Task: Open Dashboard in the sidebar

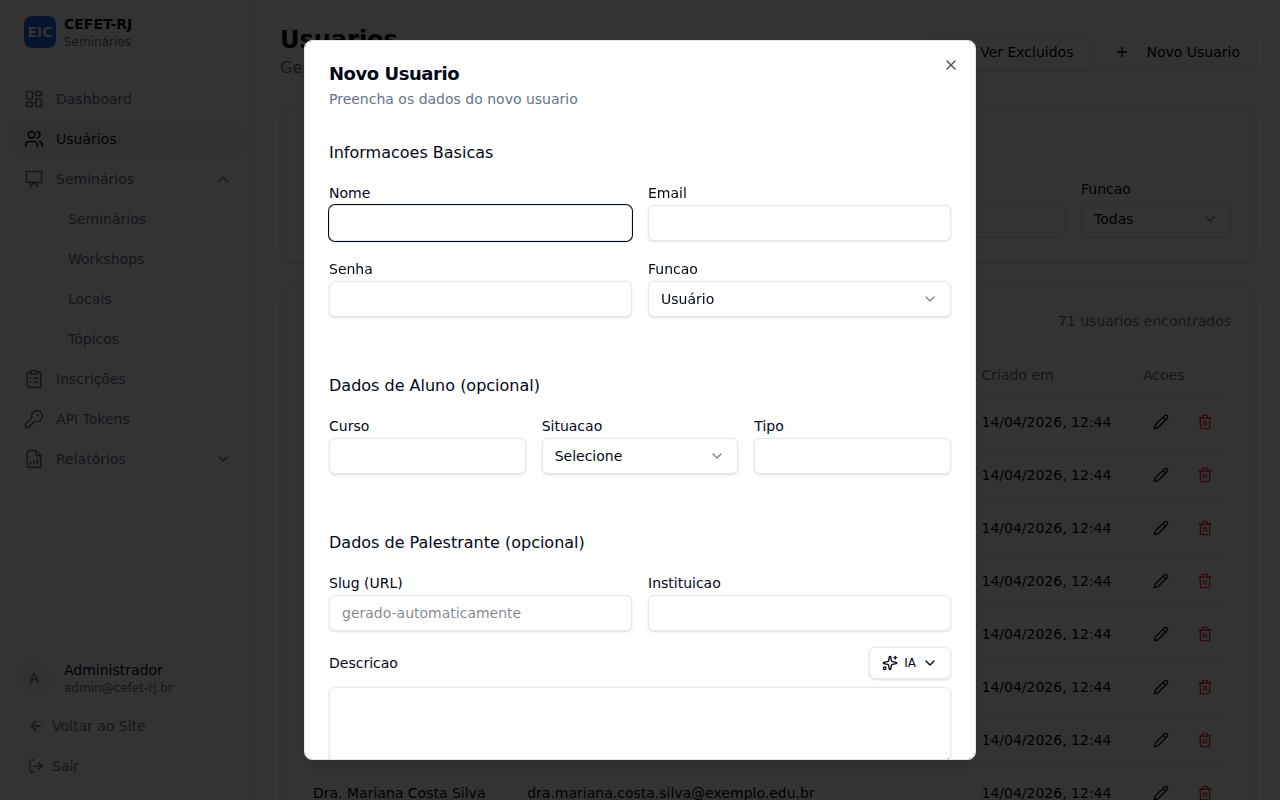Action: click(x=130, y=99)
